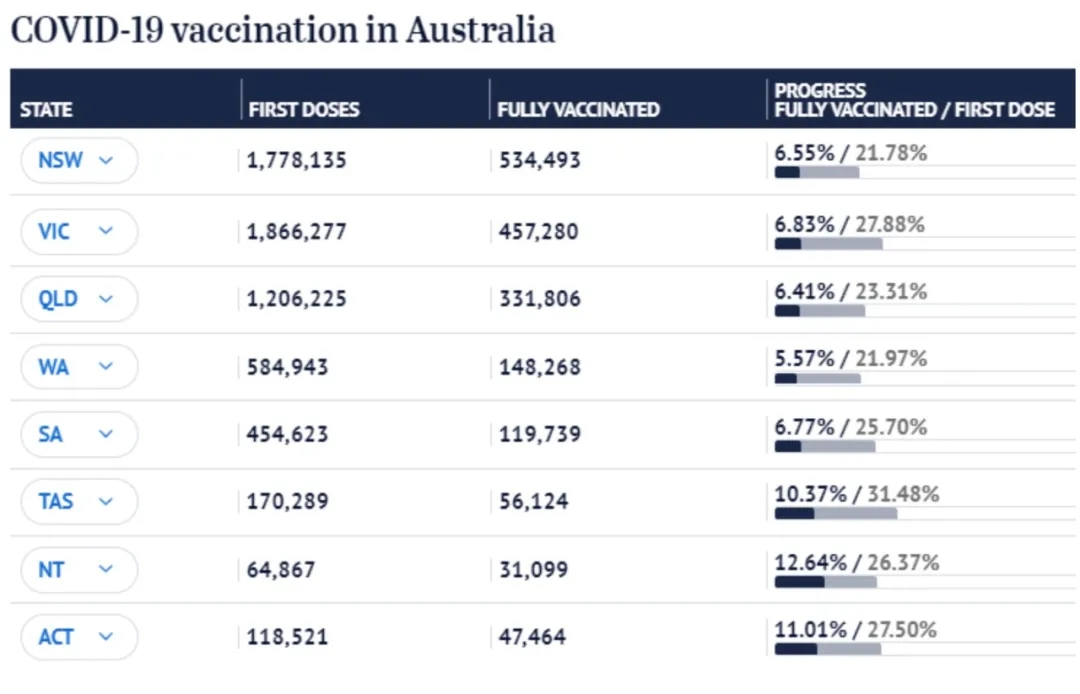Sort by FIRST DOSES column header
The height and width of the screenshot is (694, 1080).
point(304,110)
